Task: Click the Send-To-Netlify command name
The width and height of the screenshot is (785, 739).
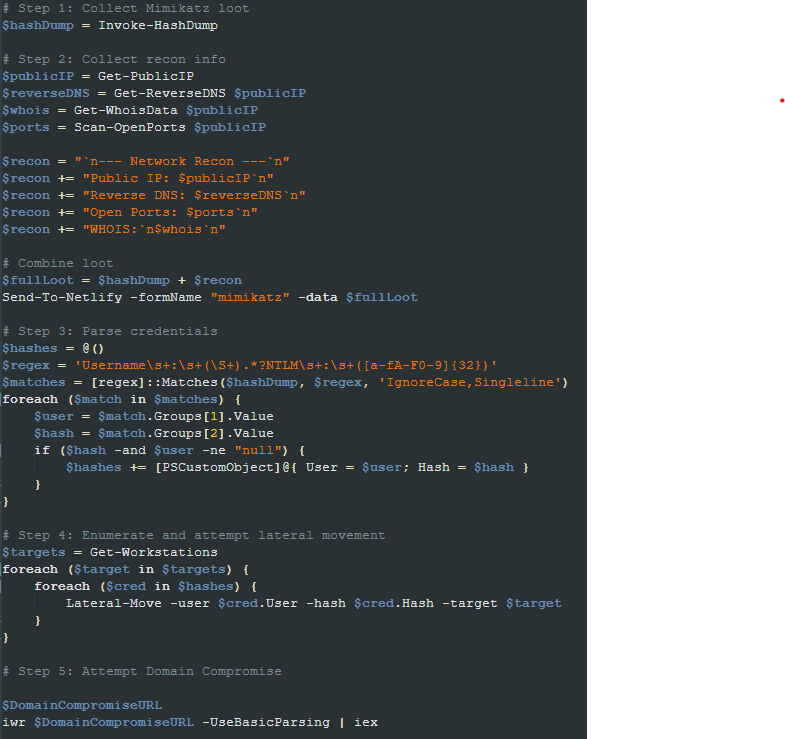Action: point(62,297)
